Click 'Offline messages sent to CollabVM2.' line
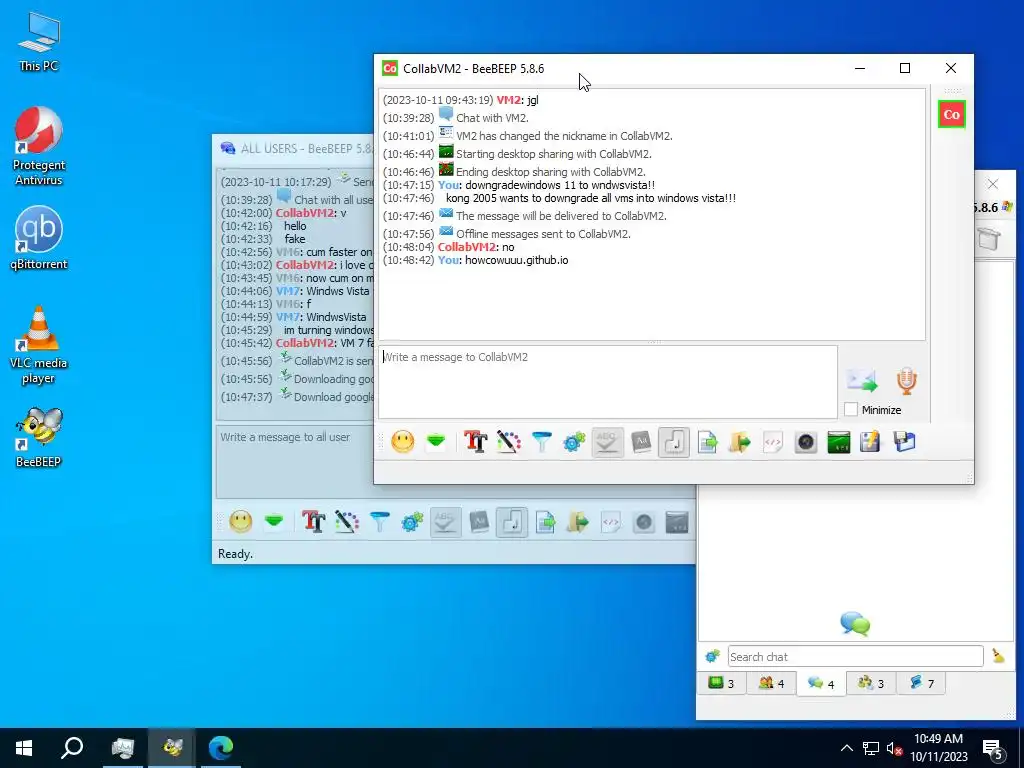Viewport: 1024px width, 768px height. (543, 234)
